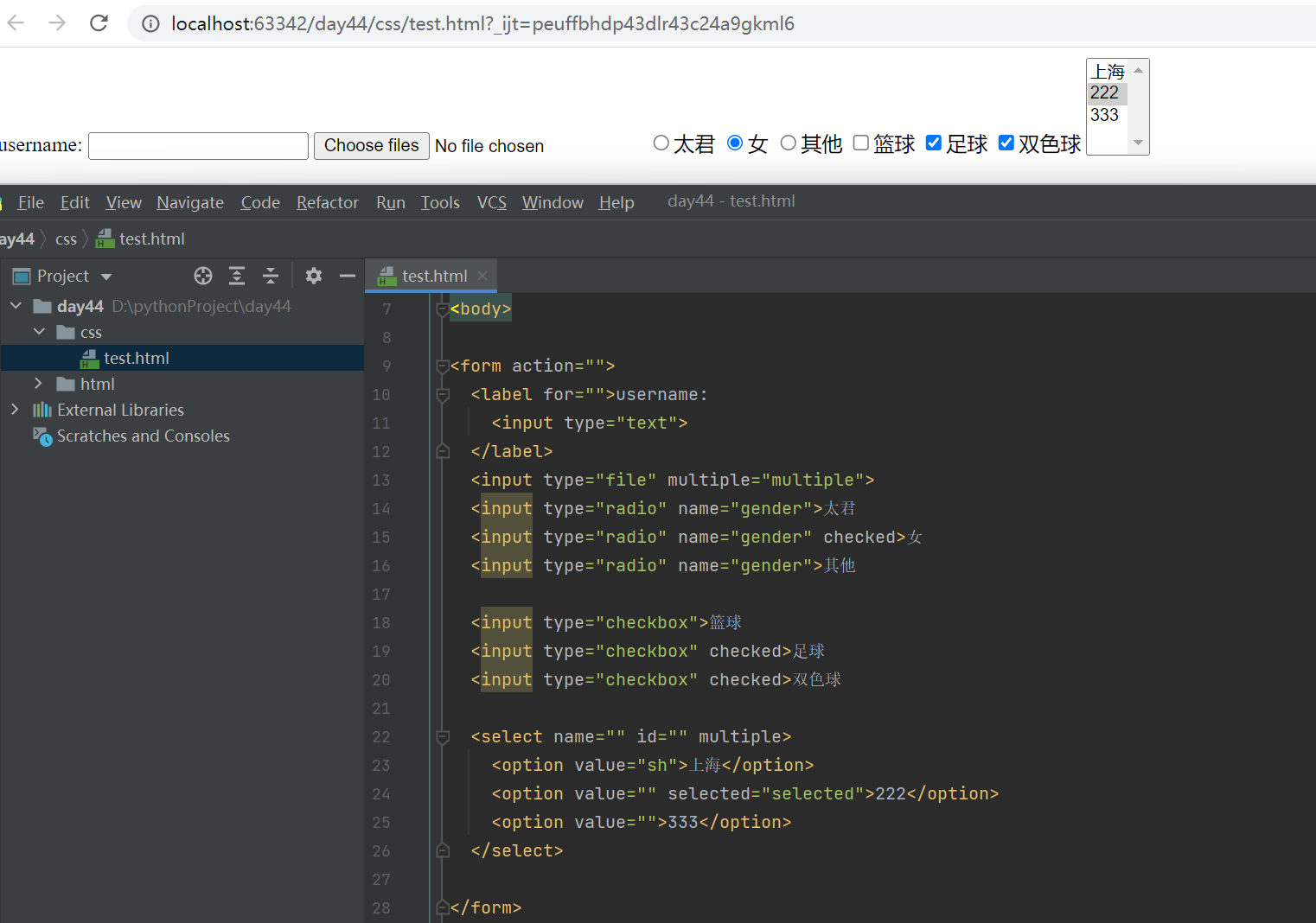
Task: Click the browser address bar URL
Action: [x=482, y=23]
